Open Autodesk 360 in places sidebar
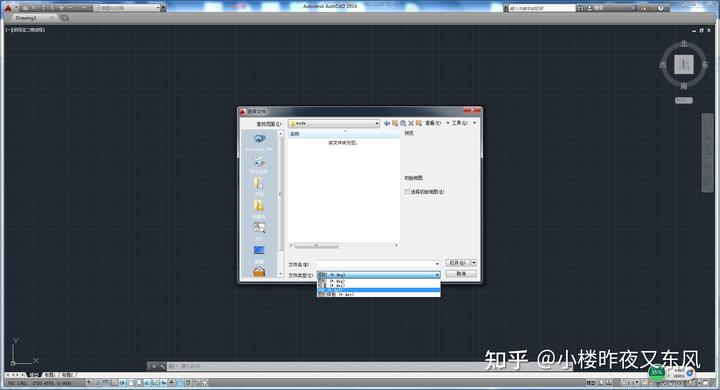This screenshot has width=720, height=390. click(x=259, y=141)
